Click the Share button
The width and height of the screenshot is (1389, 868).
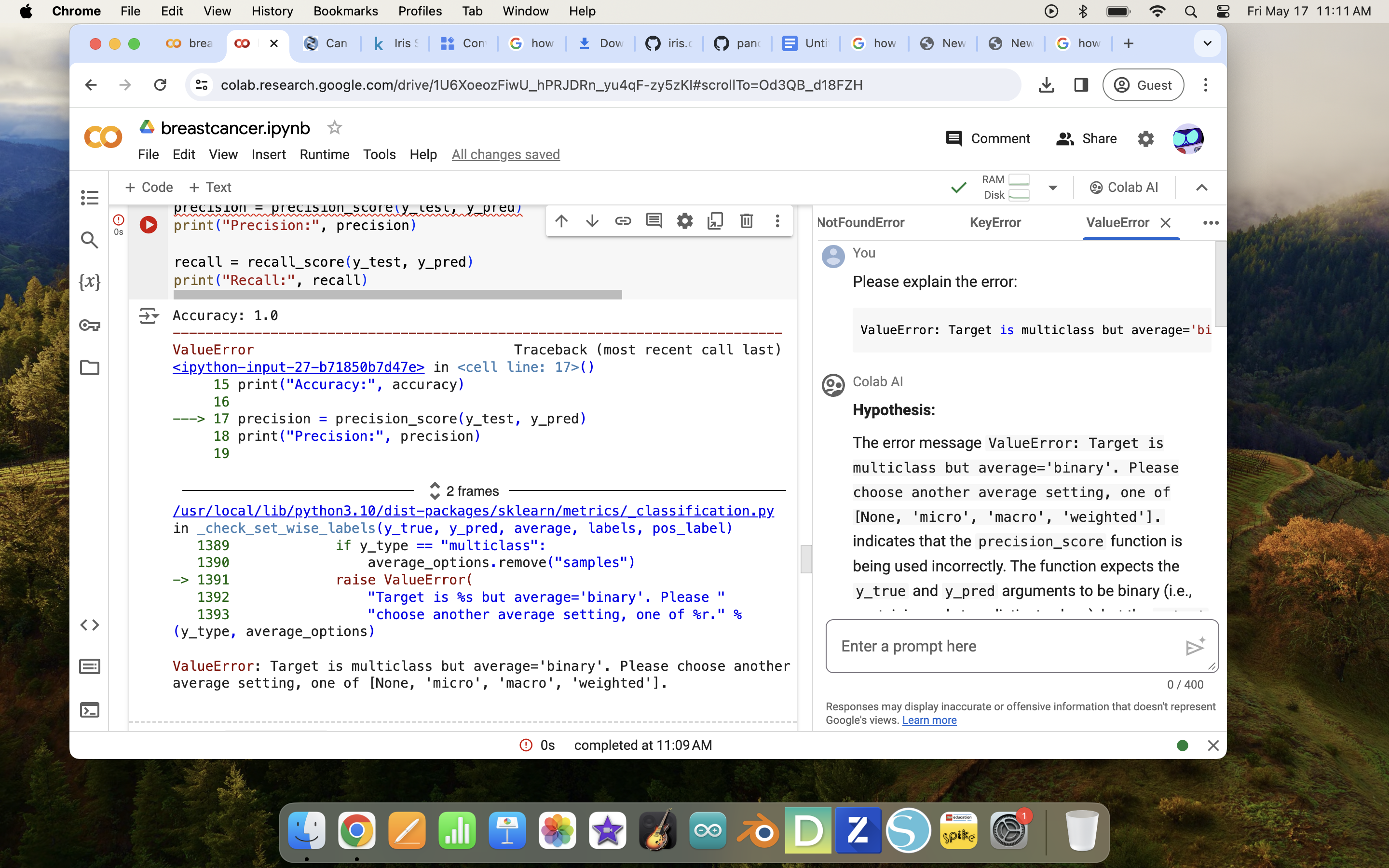pos(1086,139)
